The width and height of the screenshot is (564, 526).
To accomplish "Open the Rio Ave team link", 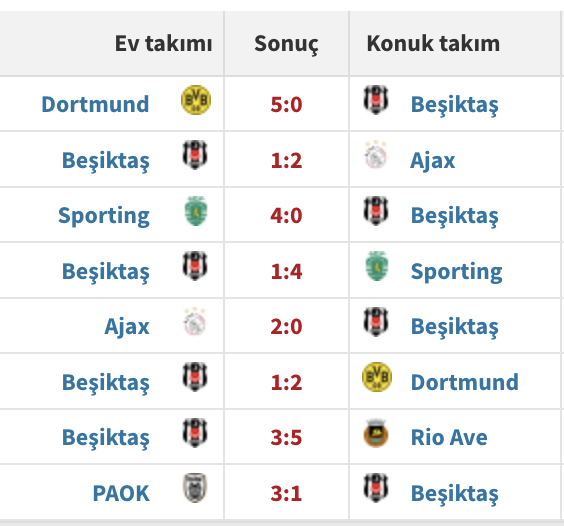I will (449, 437).
